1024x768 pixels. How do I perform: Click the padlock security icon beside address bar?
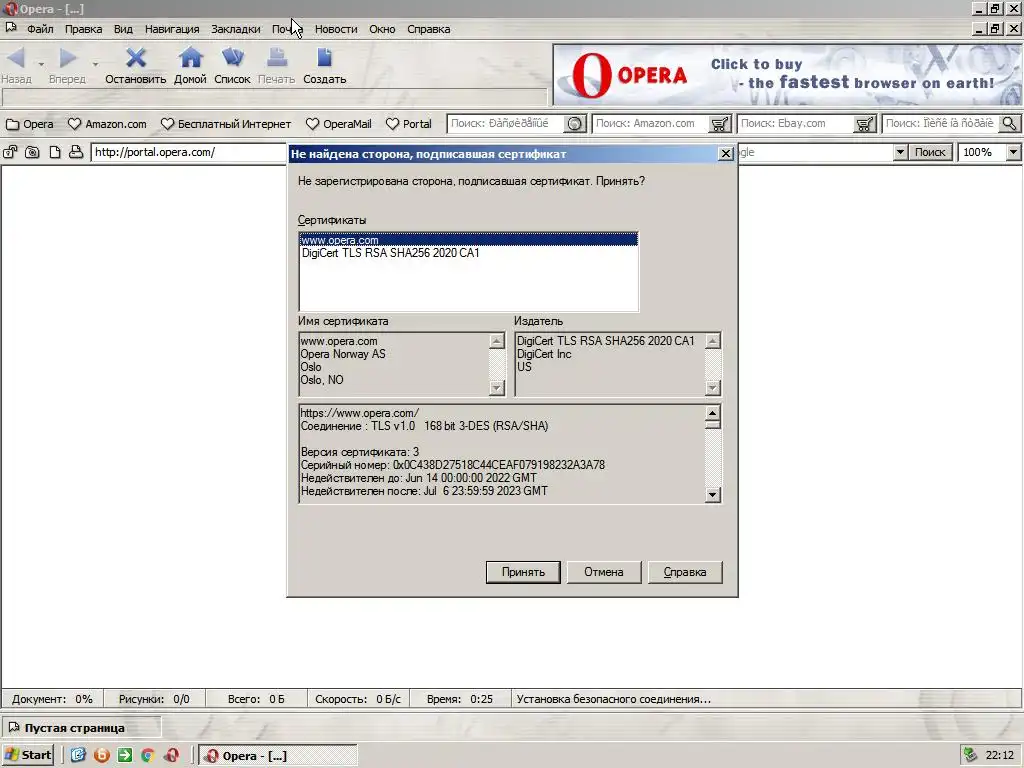(x=10, y=152)
